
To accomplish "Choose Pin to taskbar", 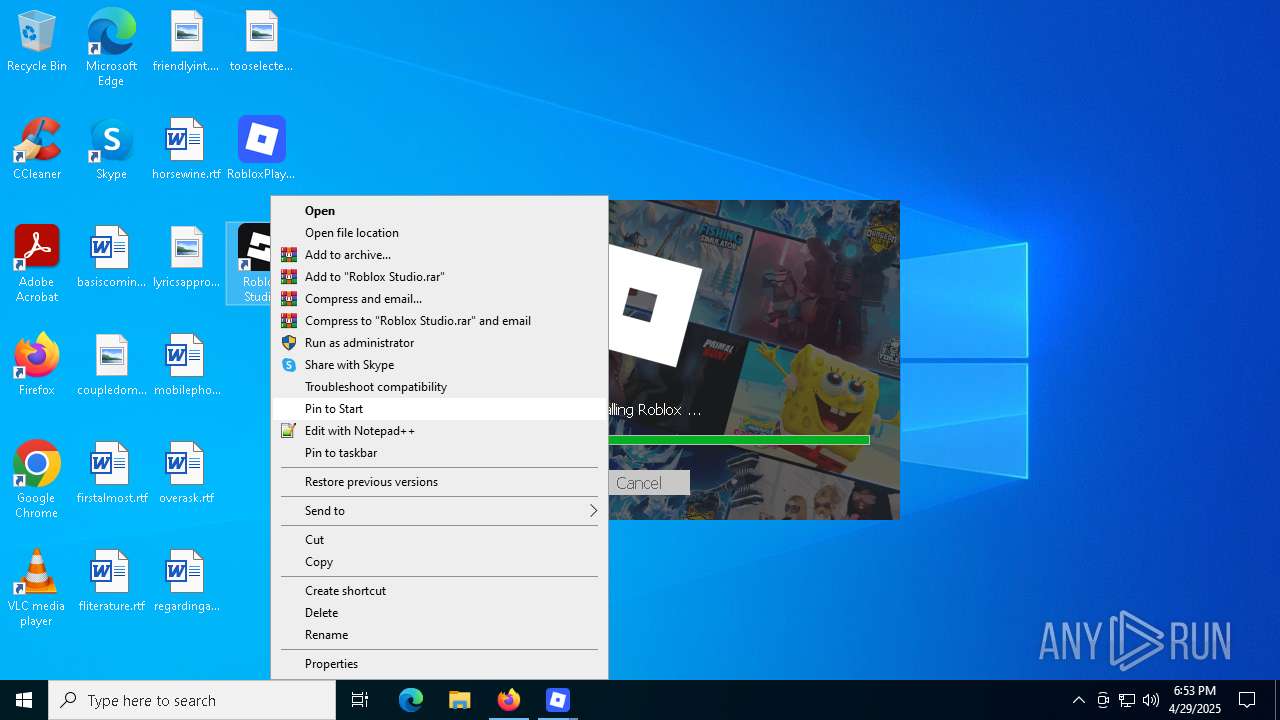I will pos(440,452).
